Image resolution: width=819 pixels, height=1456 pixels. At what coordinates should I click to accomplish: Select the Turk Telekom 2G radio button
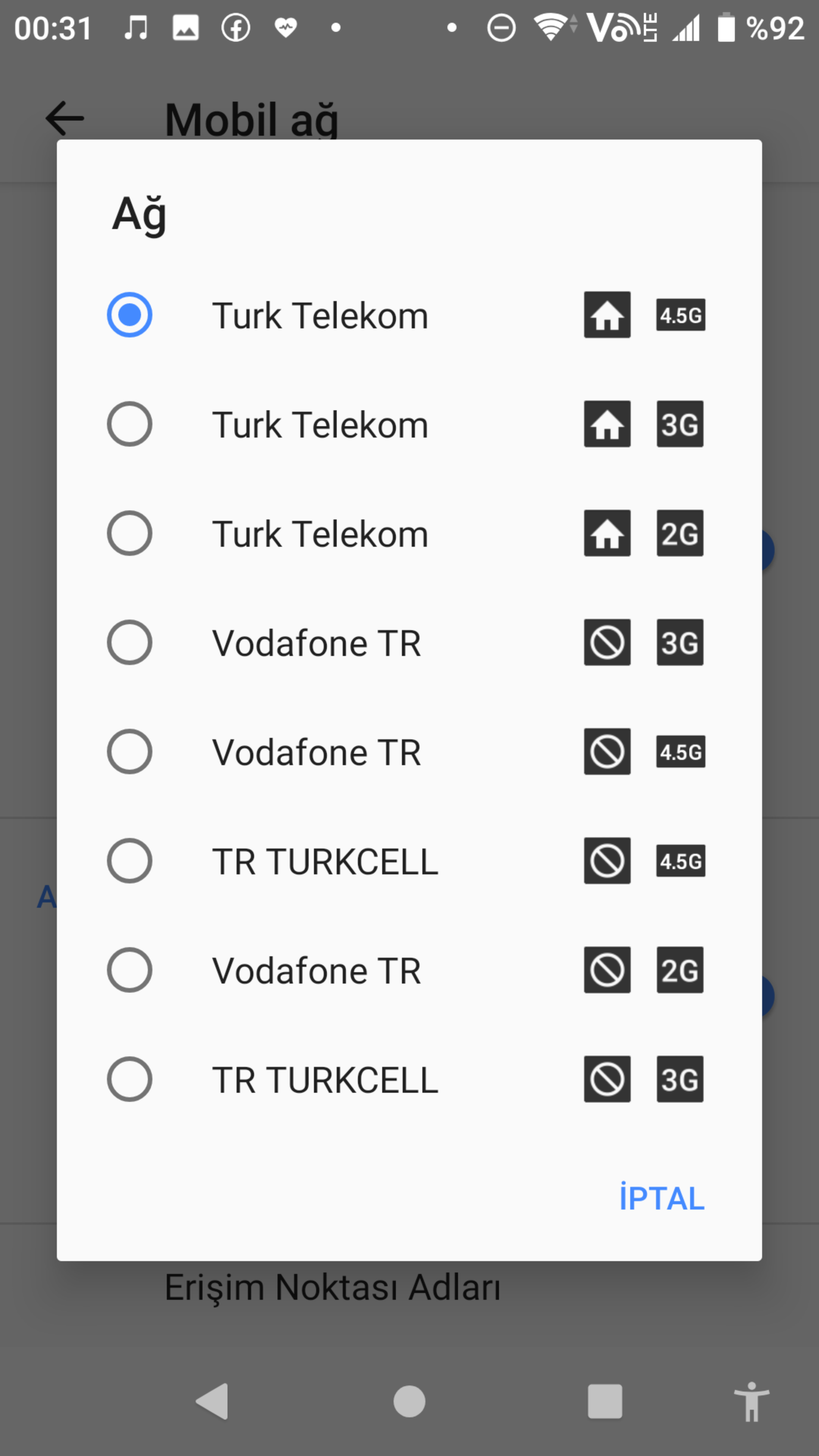point(129,533)
